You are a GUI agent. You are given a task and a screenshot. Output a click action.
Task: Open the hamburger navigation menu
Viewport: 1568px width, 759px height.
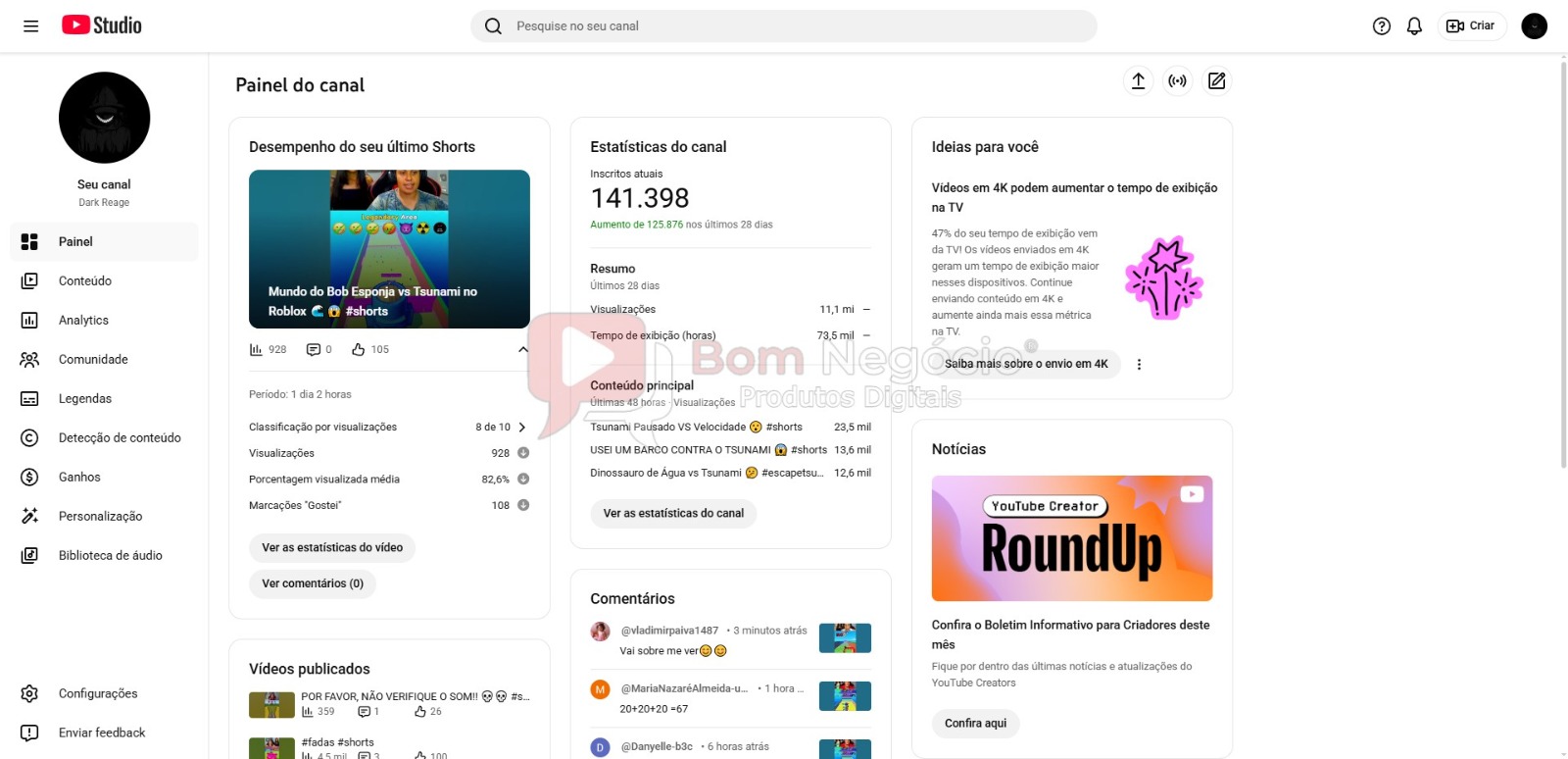tap(30, 26)
